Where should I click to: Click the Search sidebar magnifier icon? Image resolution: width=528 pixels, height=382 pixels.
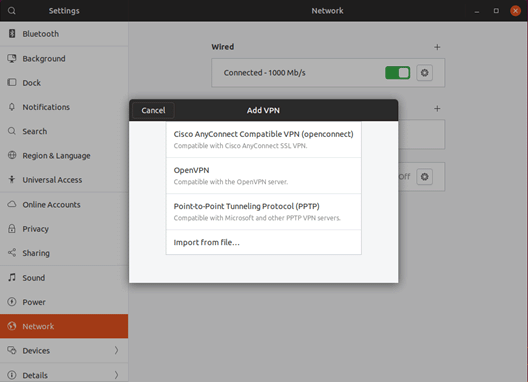(x=12, y=131)
